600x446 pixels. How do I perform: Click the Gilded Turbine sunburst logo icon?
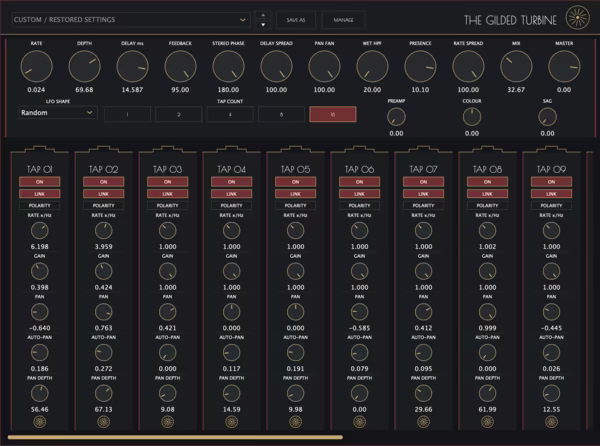[578, 18]
